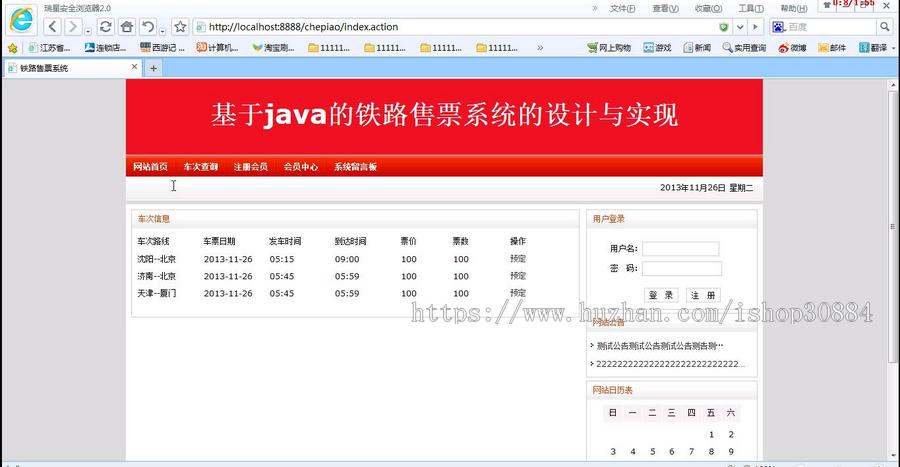Click the undo closed tab icon
The height and width of the screenshot is (467, 900).
click(148, 26)
